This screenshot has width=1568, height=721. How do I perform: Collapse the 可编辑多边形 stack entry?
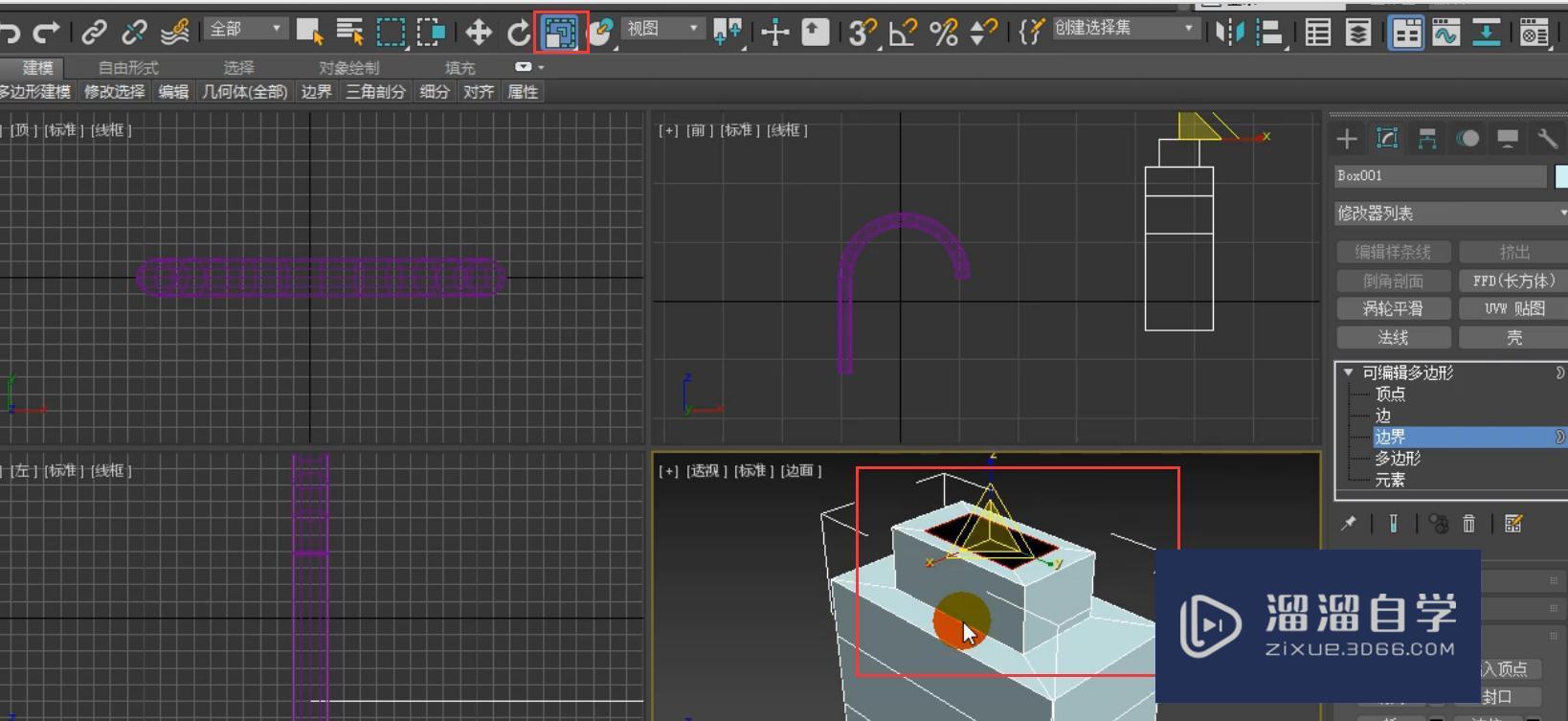pos(1349,372)
